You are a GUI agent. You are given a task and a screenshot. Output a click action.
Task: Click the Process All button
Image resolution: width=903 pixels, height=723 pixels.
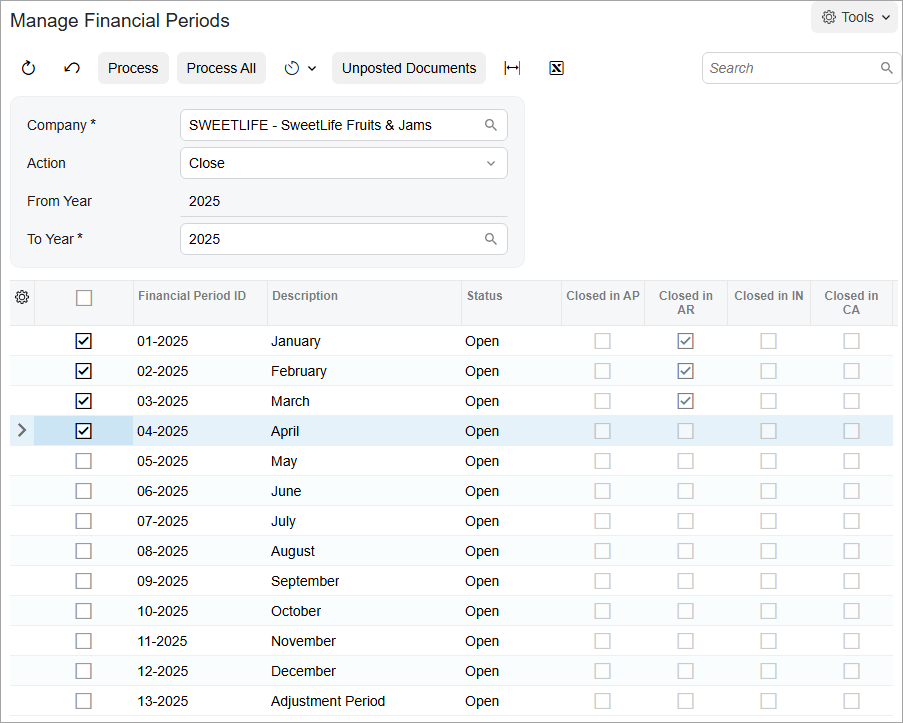tap(221, 68)
